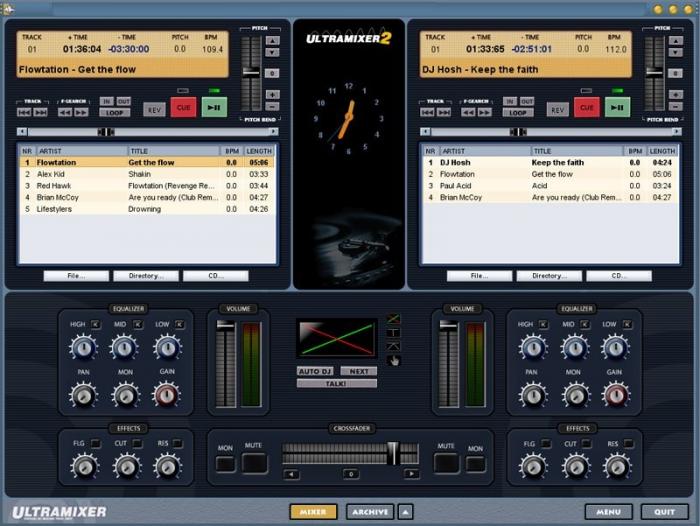Set loop IN point on right deck
700x526 pixels.
510,101
